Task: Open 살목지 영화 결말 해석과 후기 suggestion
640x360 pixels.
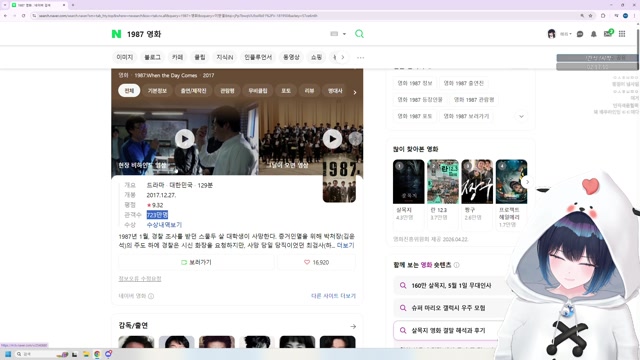Action: coord(449,330)
